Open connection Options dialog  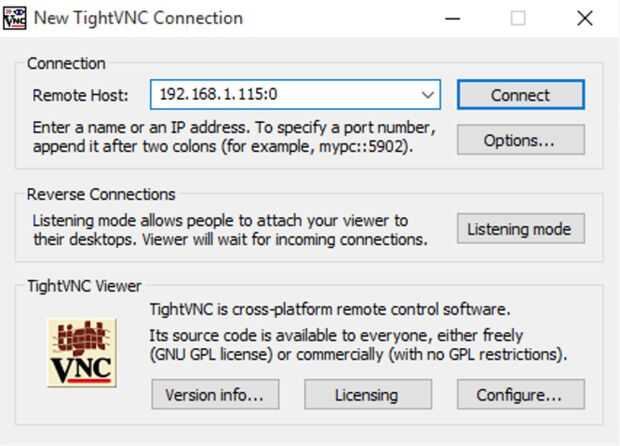click(520, 140)
